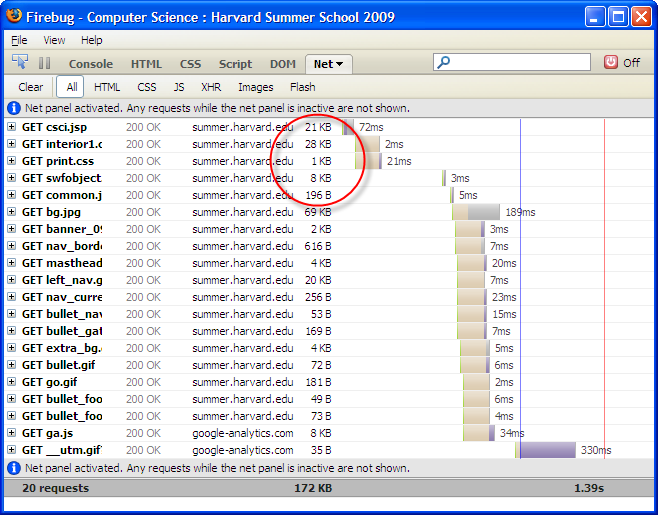
Task: Filter requests by XHR
Action: point(211,87)
